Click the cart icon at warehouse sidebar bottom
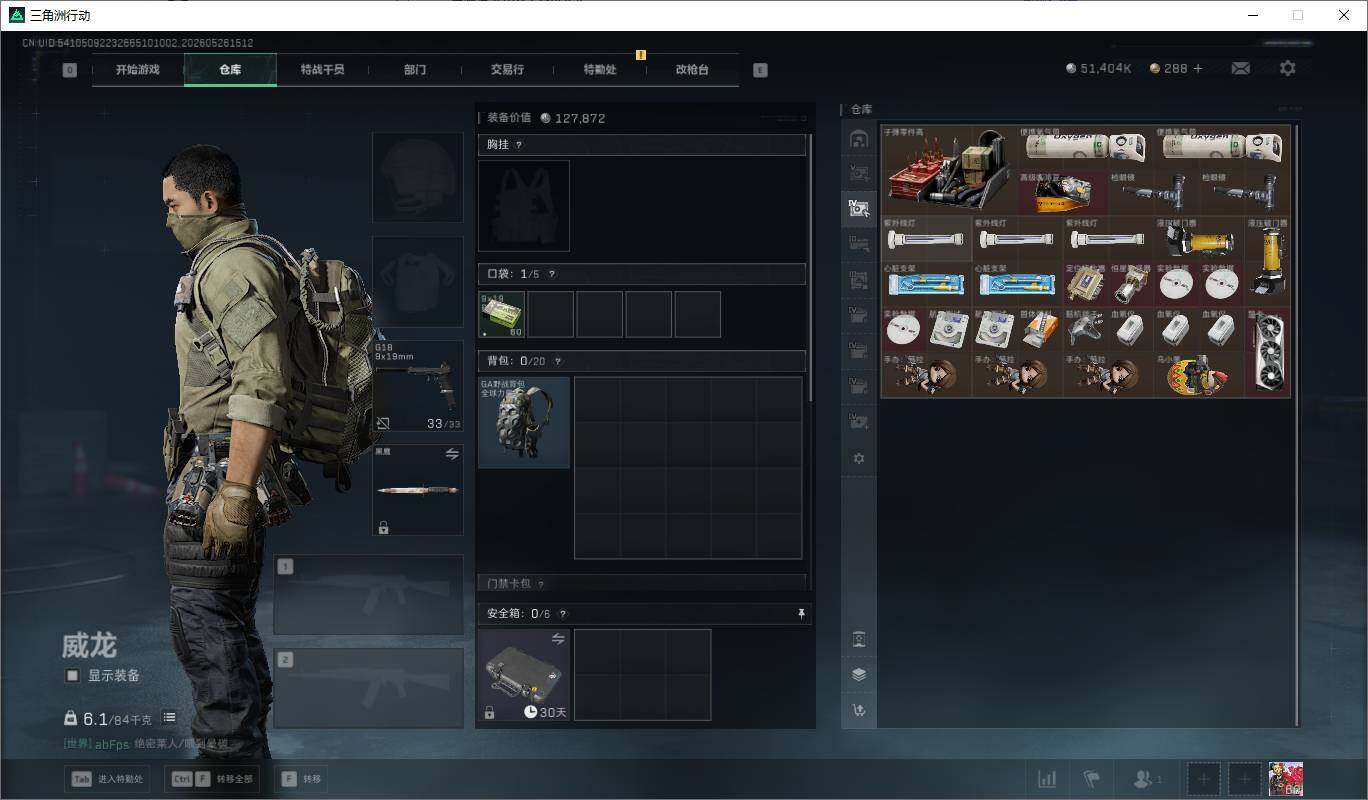This screenshot has width=1368, height=800. point(858,710)
